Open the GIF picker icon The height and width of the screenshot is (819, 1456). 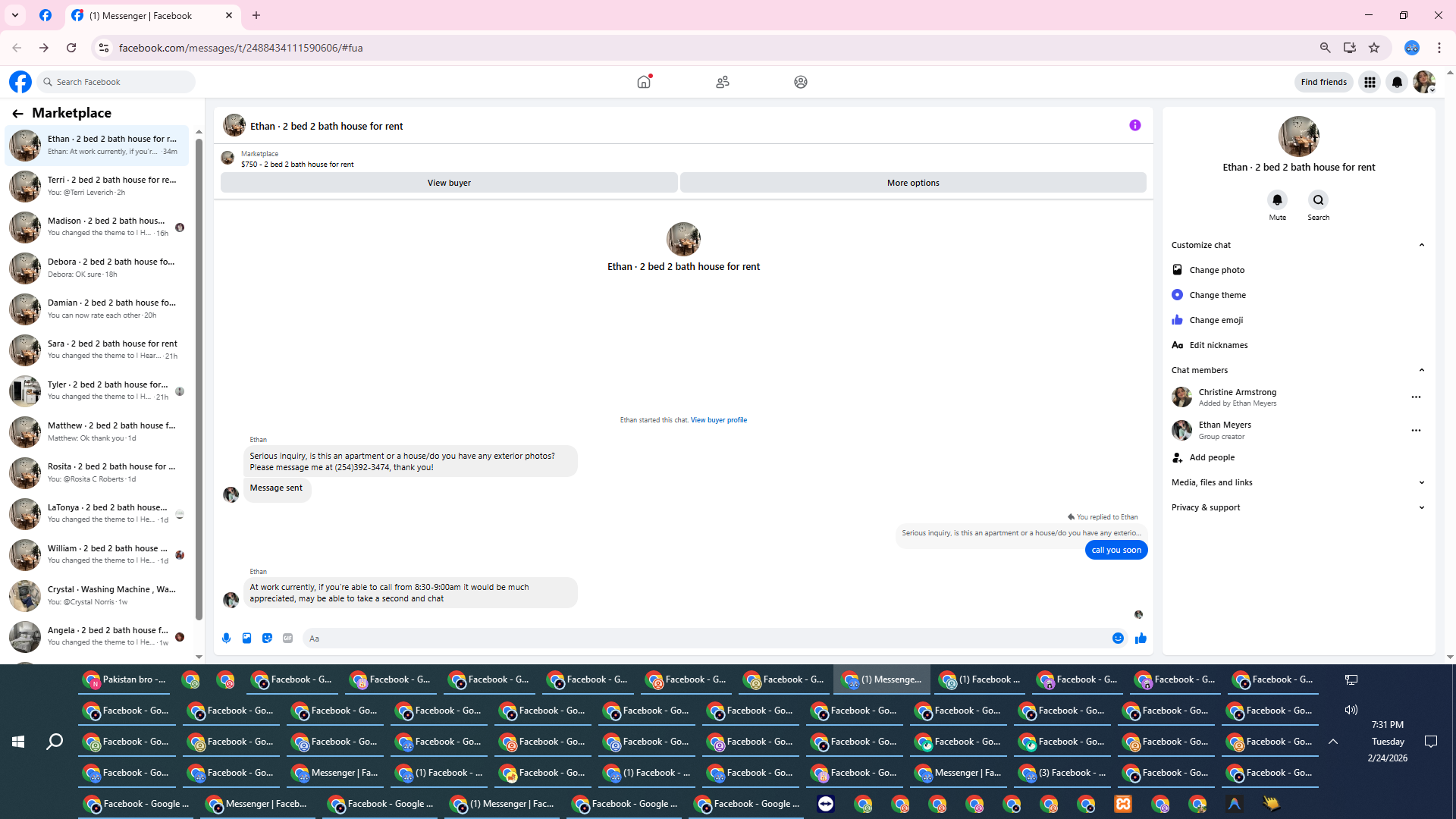click(x=287, y=639)
